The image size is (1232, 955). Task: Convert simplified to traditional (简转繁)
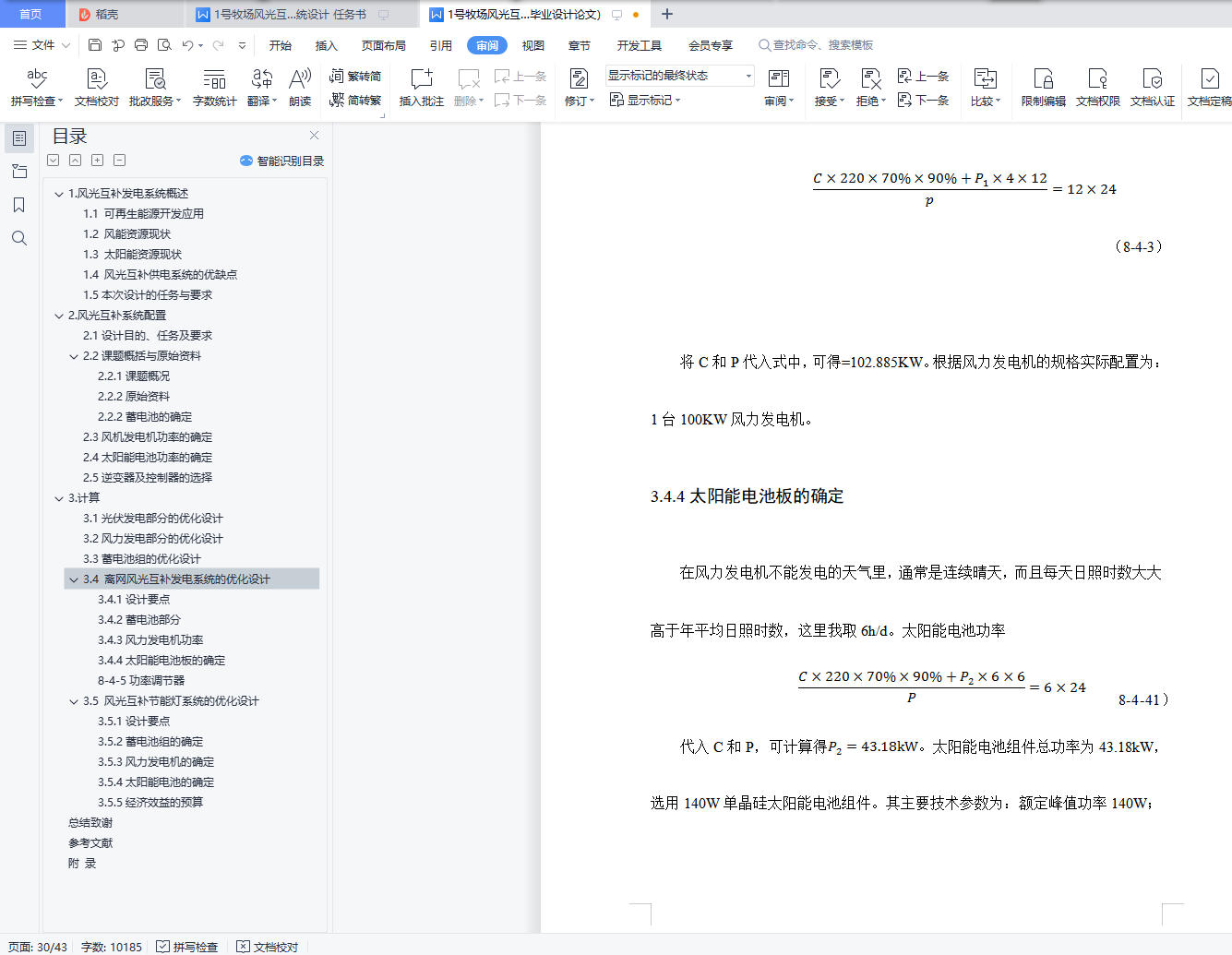pos(355,100)
